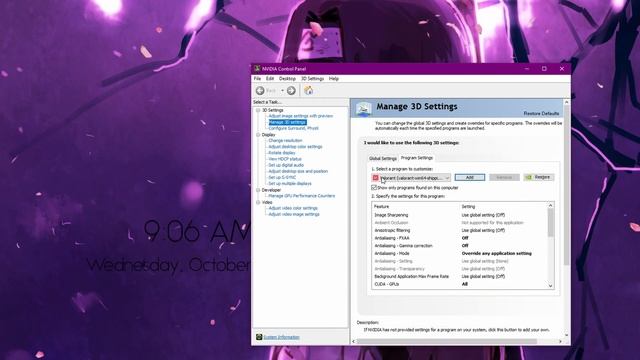This screenshot has height=360, width=640.
Task: Open Rotate display task
Action: point(282,153)
